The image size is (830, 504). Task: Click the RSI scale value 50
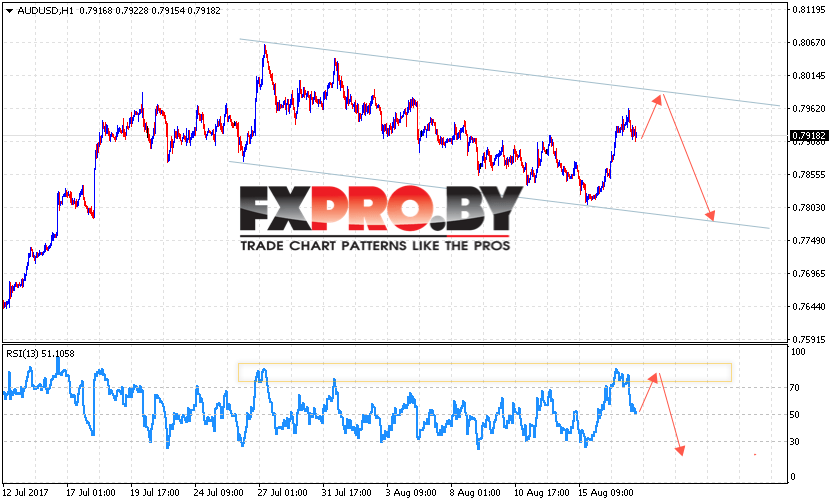point(795,415)
